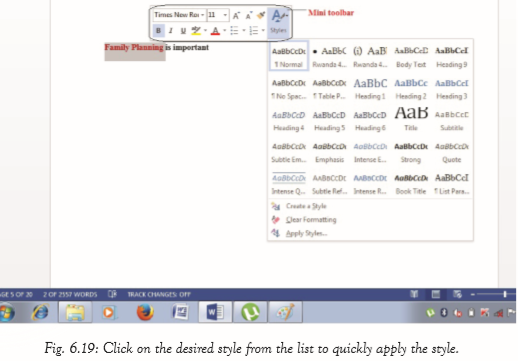The width and height of the screenshot is (518, 361).
Task: Apply the Intense Reference style
Action: tap(370, 184)
